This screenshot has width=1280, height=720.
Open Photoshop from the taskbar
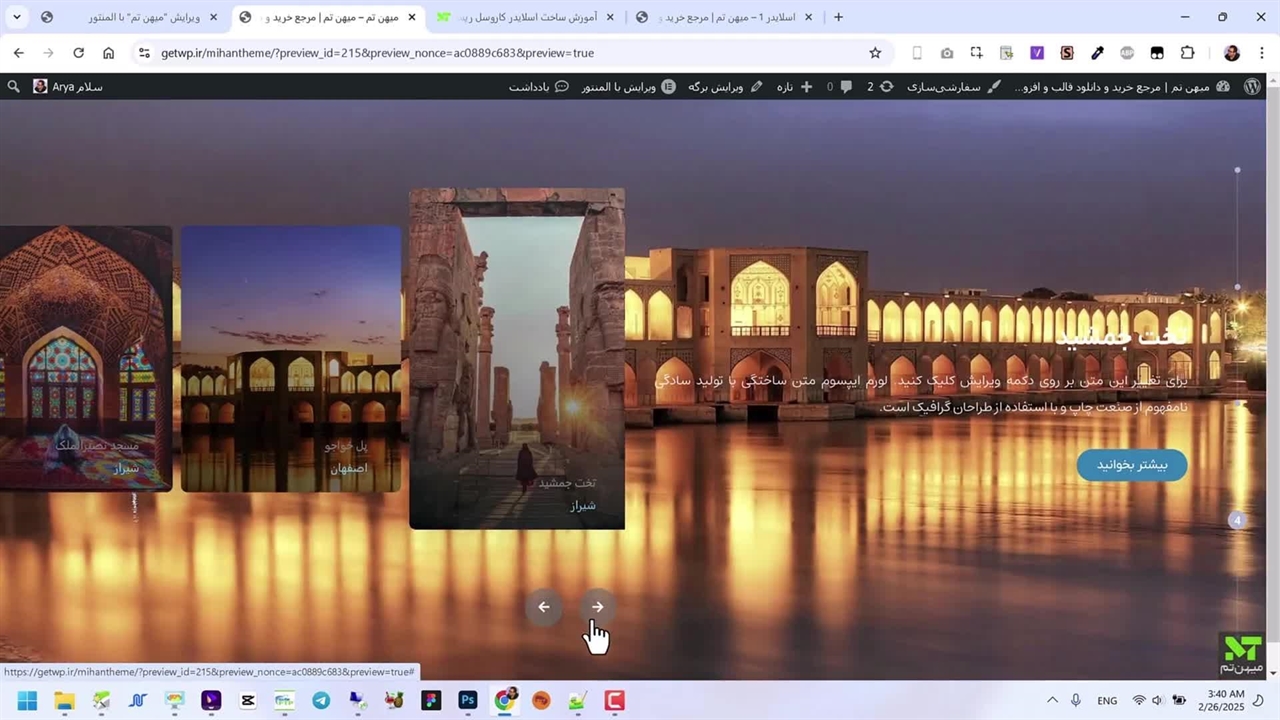(467, 701)
